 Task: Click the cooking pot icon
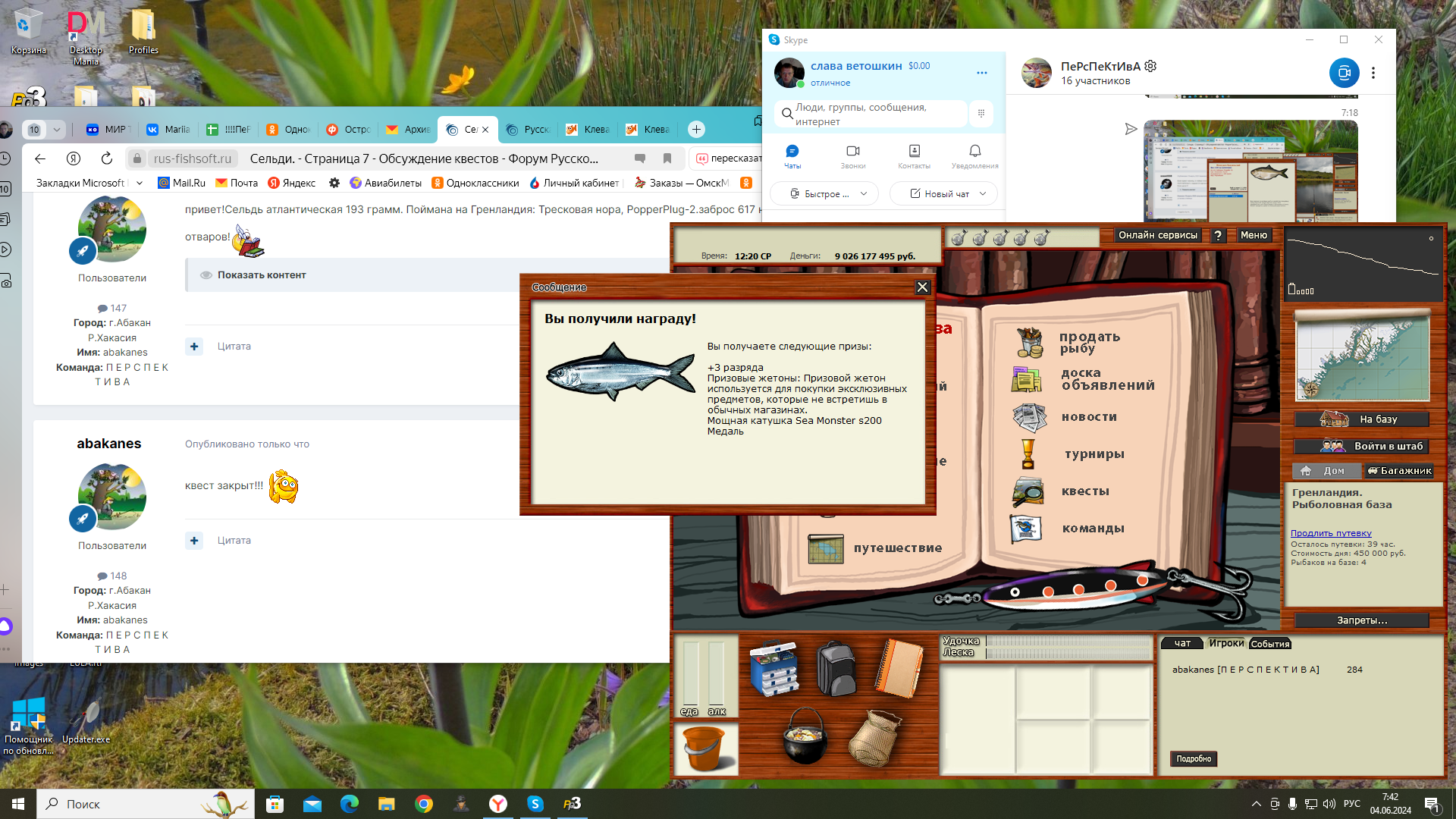pos(805,736)
